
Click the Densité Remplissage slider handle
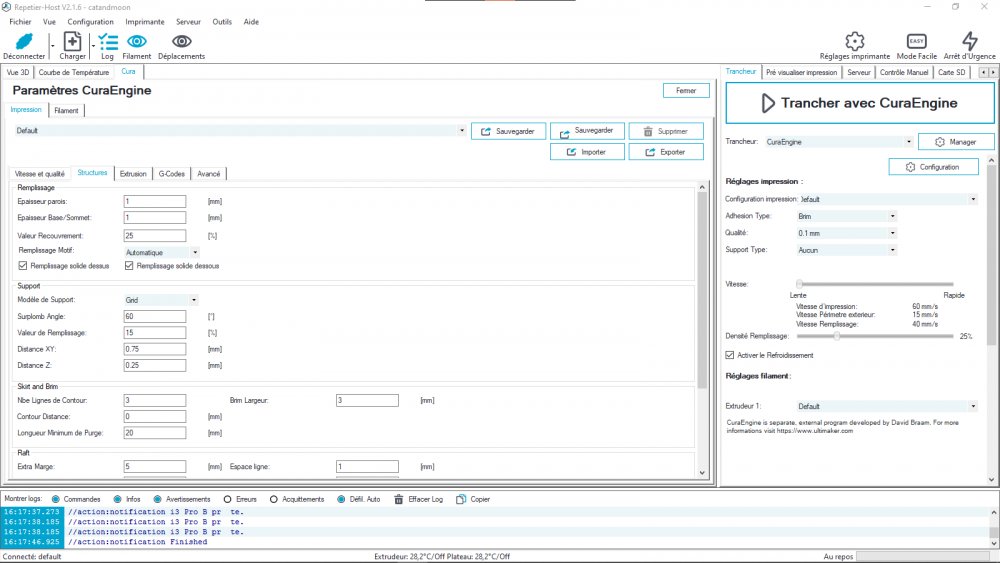point(836,336)
